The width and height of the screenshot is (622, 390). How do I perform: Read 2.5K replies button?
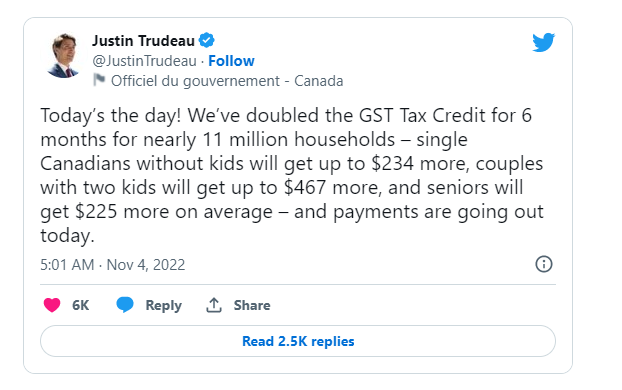298,341
